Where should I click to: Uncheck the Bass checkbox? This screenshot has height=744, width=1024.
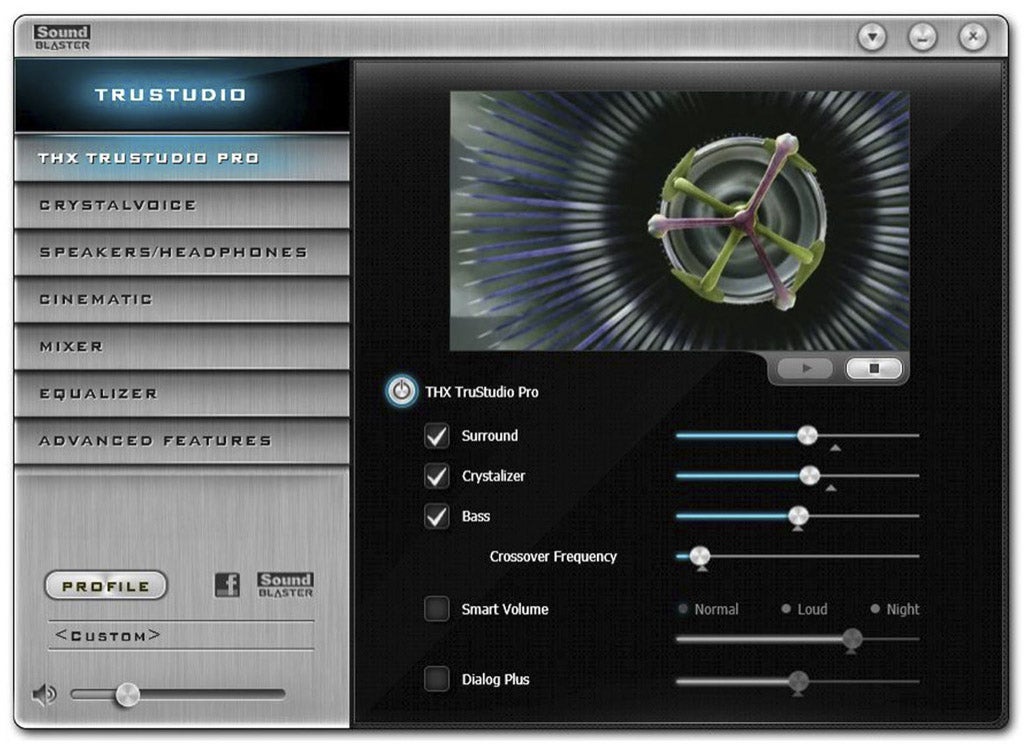(x=436, y=517)
